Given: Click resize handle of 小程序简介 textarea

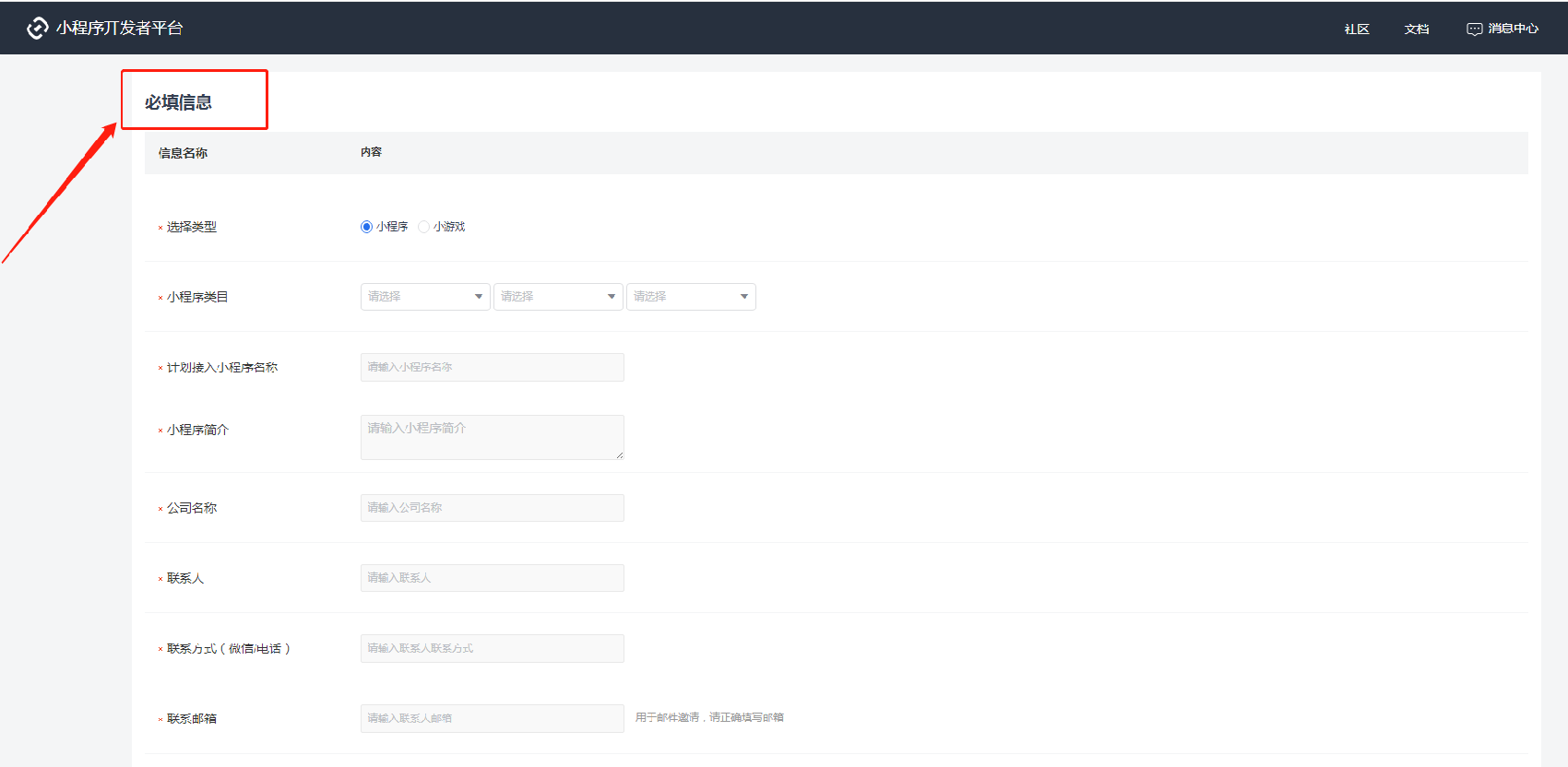Looking at the screenshot, I should click(620, 455).
